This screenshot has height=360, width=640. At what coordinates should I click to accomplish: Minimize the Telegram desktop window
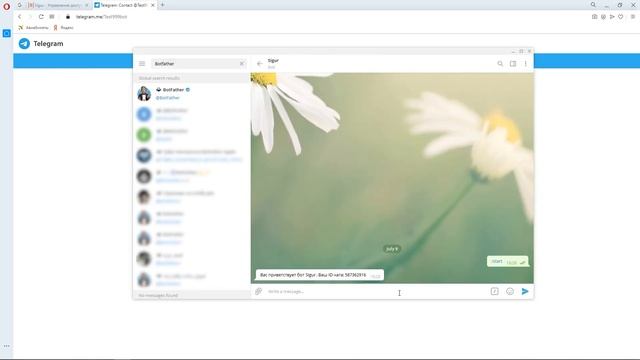click(513, 51)
